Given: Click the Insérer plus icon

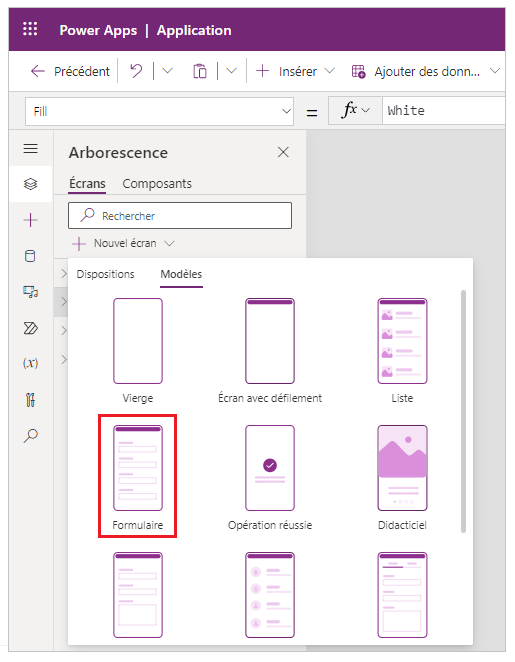Looking at the screenshot, I should point(263,71).
